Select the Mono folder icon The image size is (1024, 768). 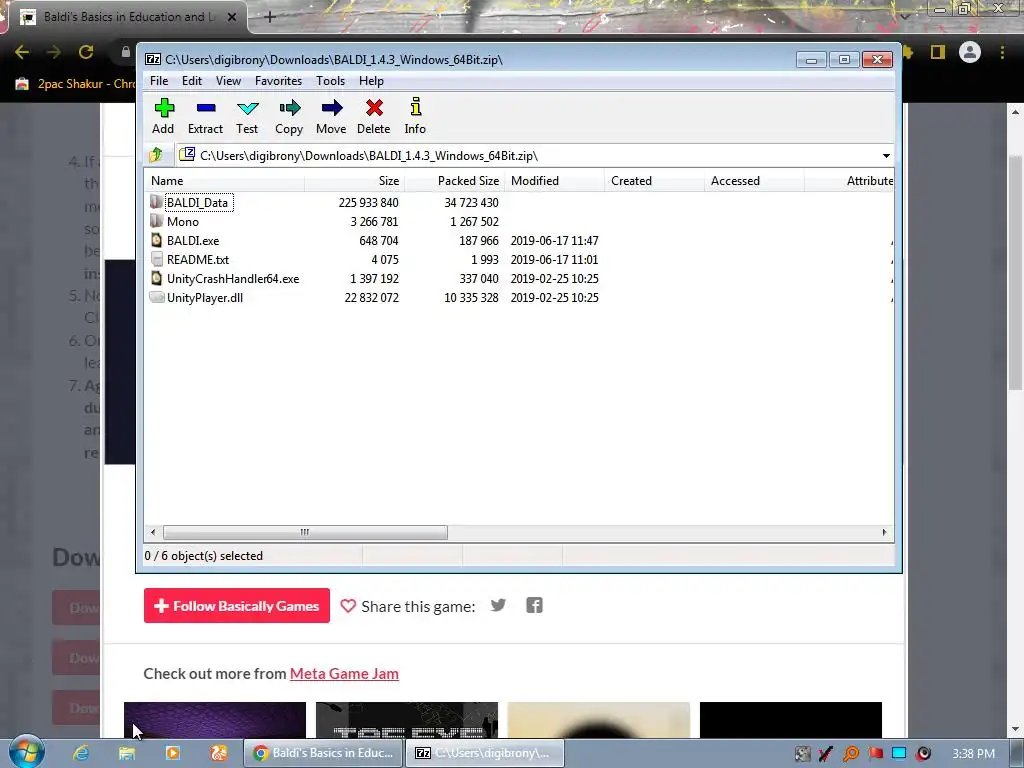click(x=156, y=221)
